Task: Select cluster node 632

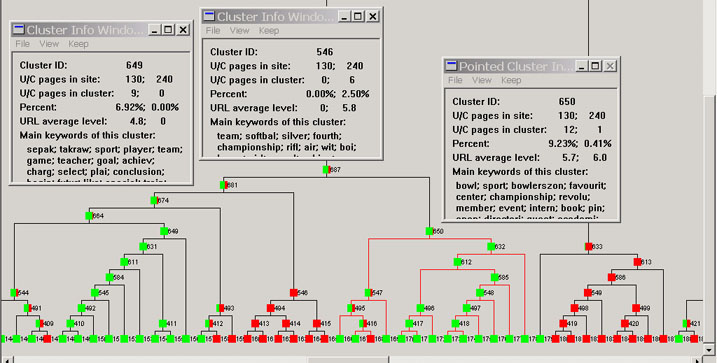Action: coord(491,247)
